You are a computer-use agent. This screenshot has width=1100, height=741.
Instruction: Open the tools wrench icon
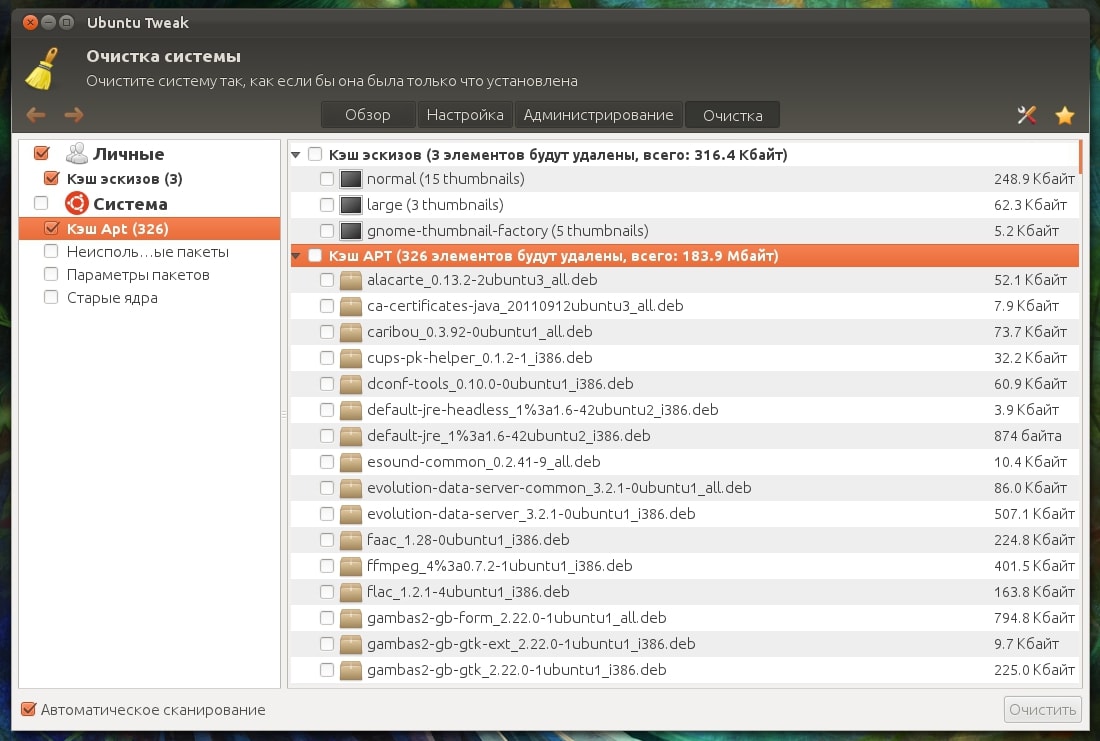coord(1026,114)
